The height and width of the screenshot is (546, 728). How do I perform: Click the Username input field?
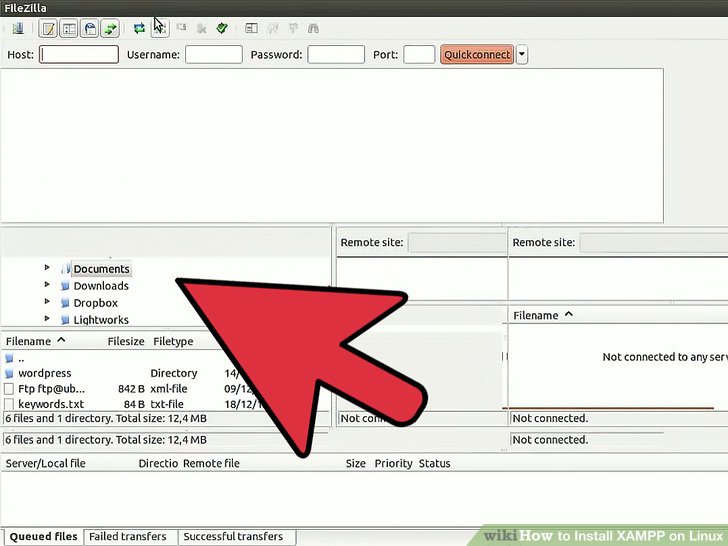[213, 55]
